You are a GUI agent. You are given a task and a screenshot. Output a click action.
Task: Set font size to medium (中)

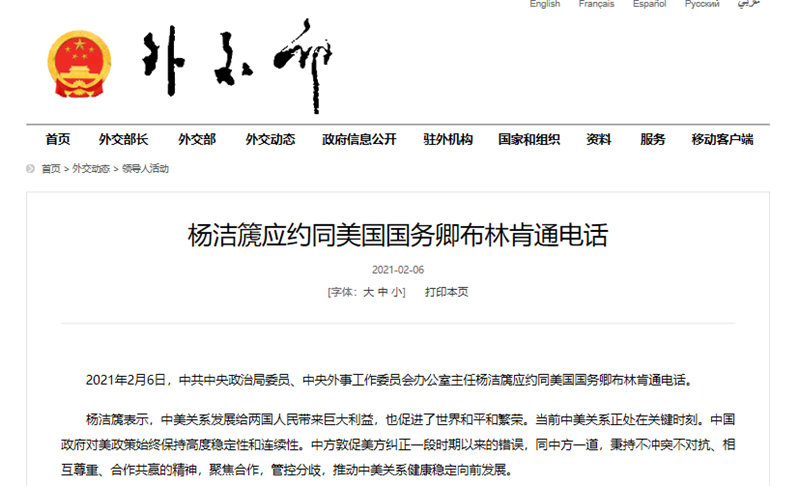(x=383, y=293)
